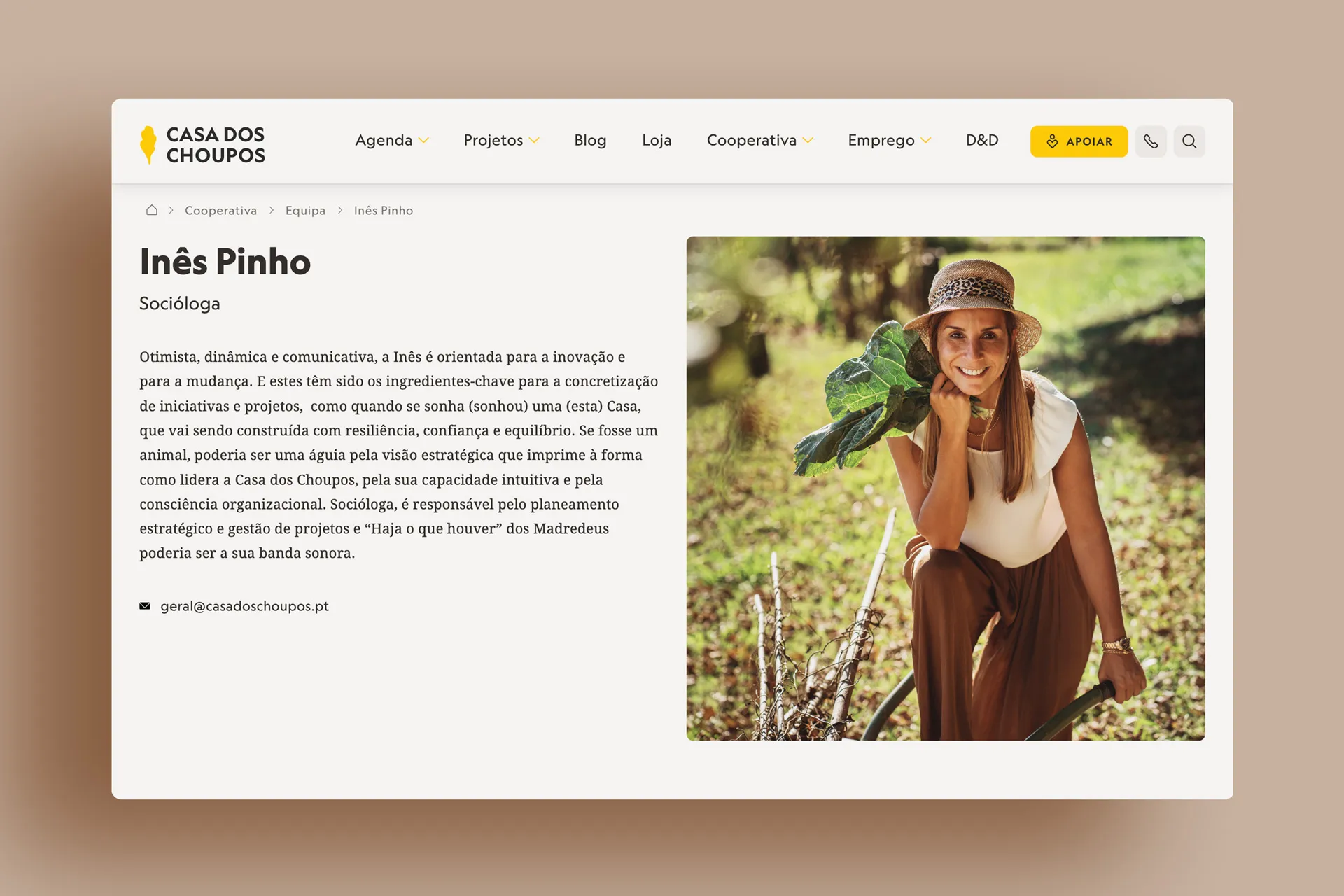Go to Cooperativa breadcrumb link
The height and width of the screenshot is (896, 1344).
220,211
